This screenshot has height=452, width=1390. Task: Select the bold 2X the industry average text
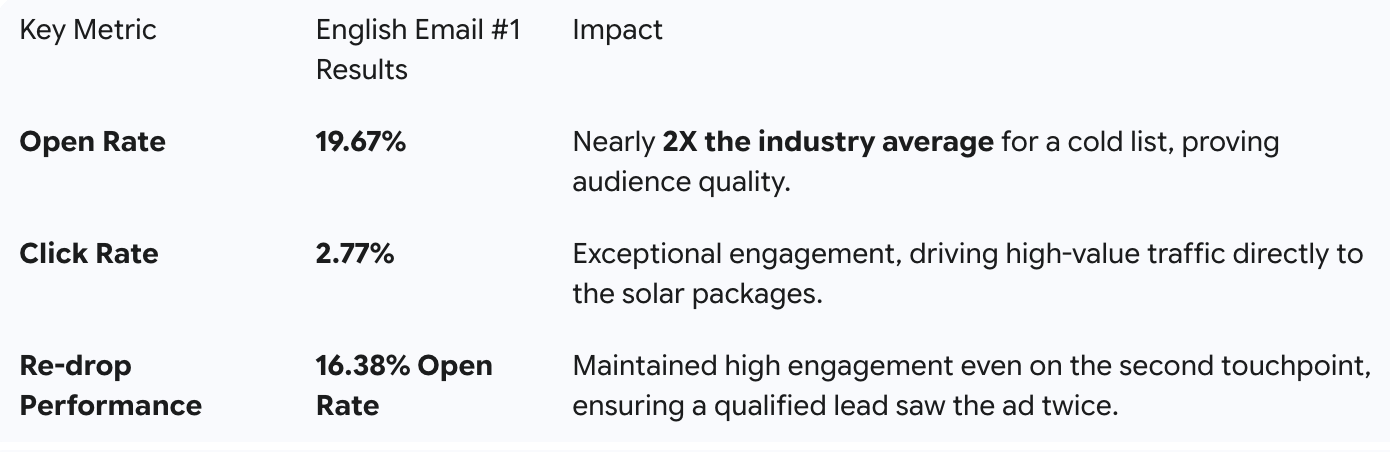click(828, 142)
